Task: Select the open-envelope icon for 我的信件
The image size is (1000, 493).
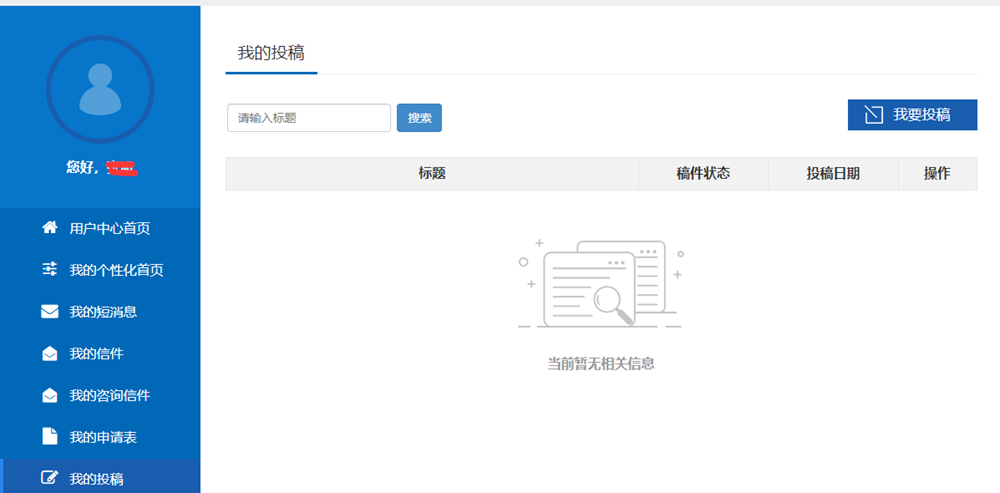Action: tap(50, 354)
